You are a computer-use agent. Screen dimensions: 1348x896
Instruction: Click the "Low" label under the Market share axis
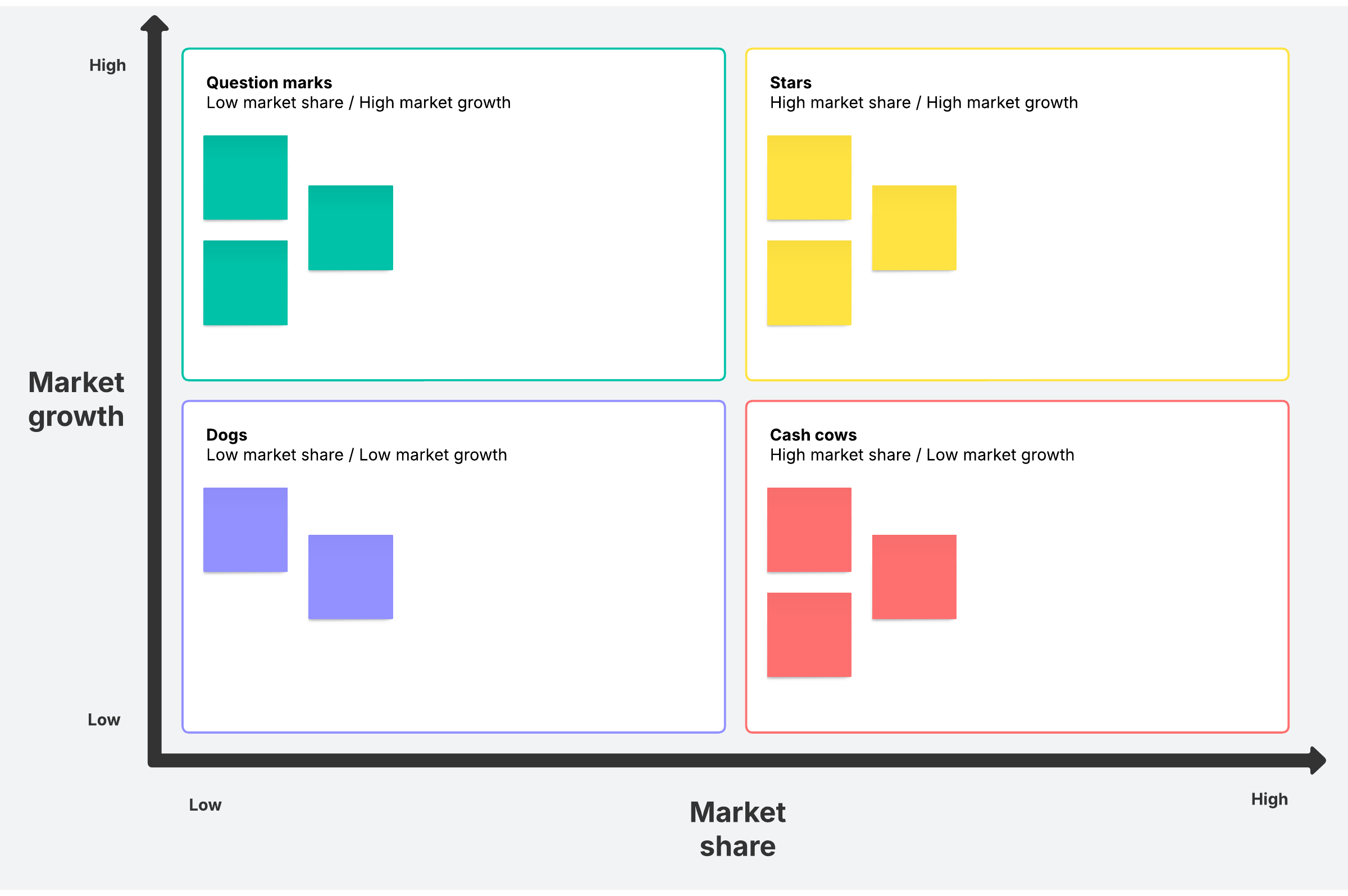[x=205, y=804]
